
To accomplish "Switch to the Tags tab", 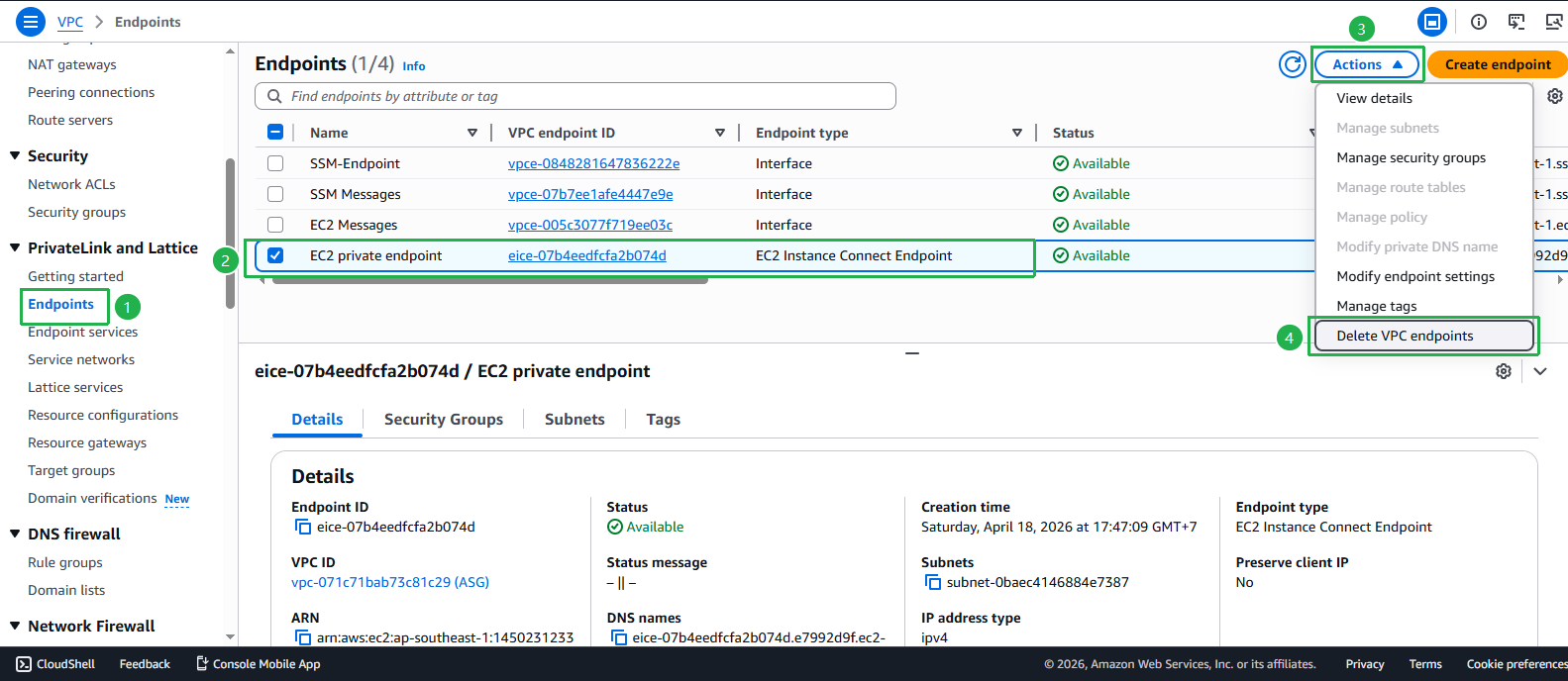I will tap(663, 420).
